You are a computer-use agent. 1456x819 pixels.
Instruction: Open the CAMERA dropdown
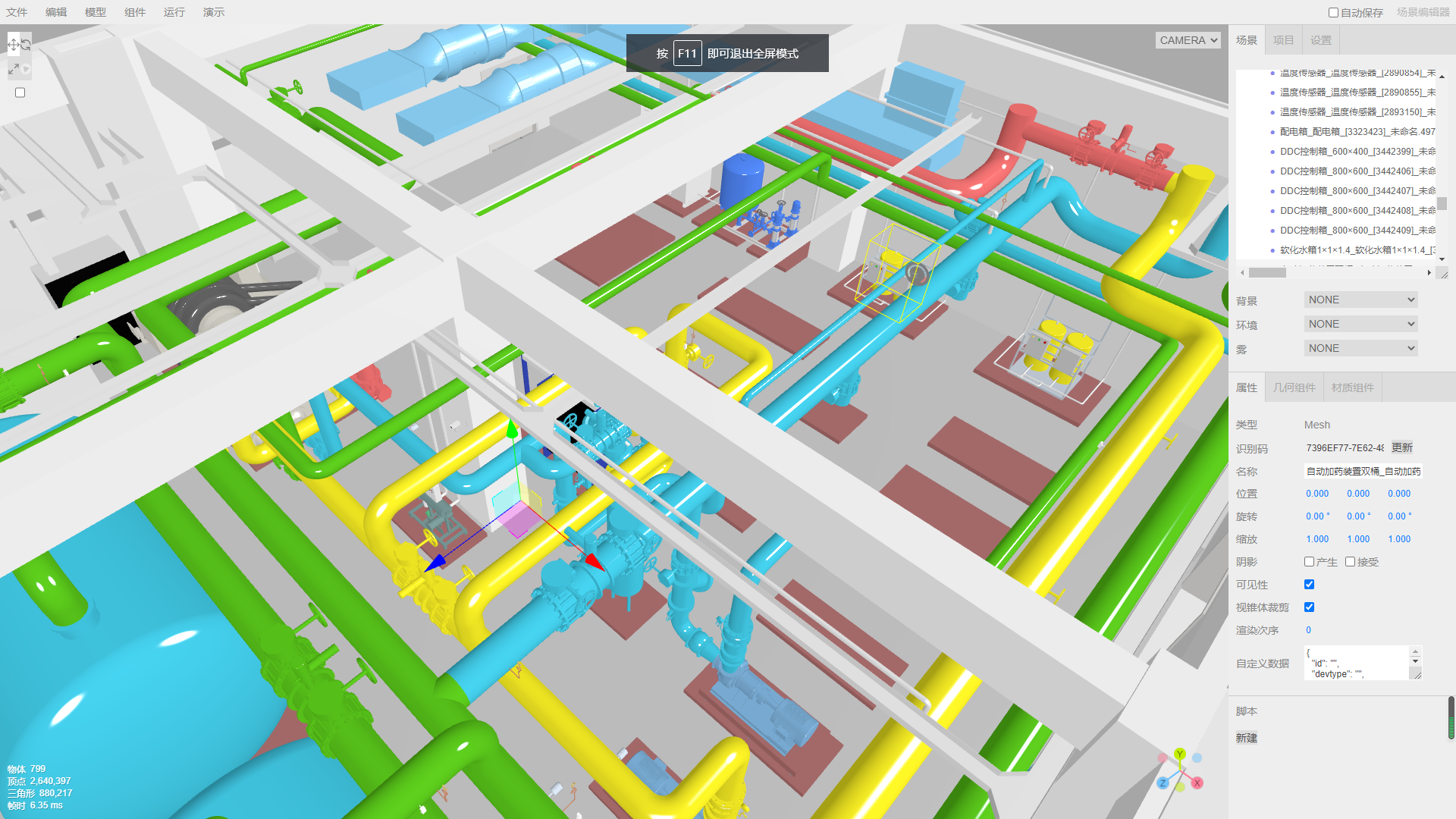pos(1188,40)
